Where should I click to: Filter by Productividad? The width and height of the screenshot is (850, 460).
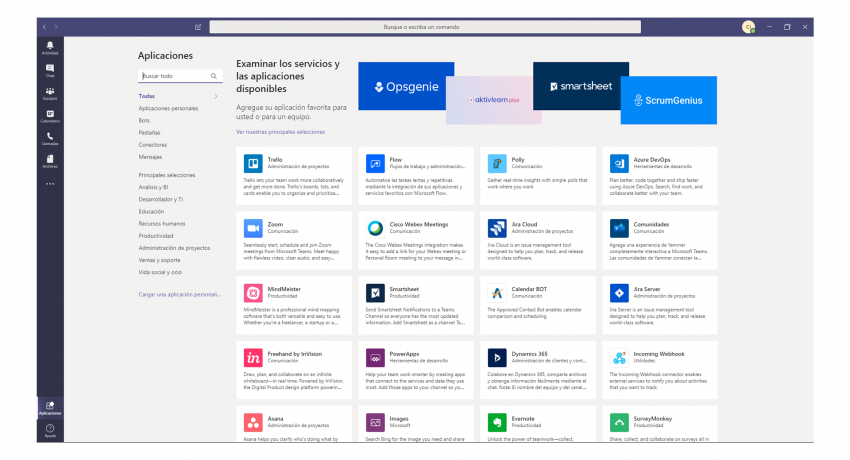156,236
